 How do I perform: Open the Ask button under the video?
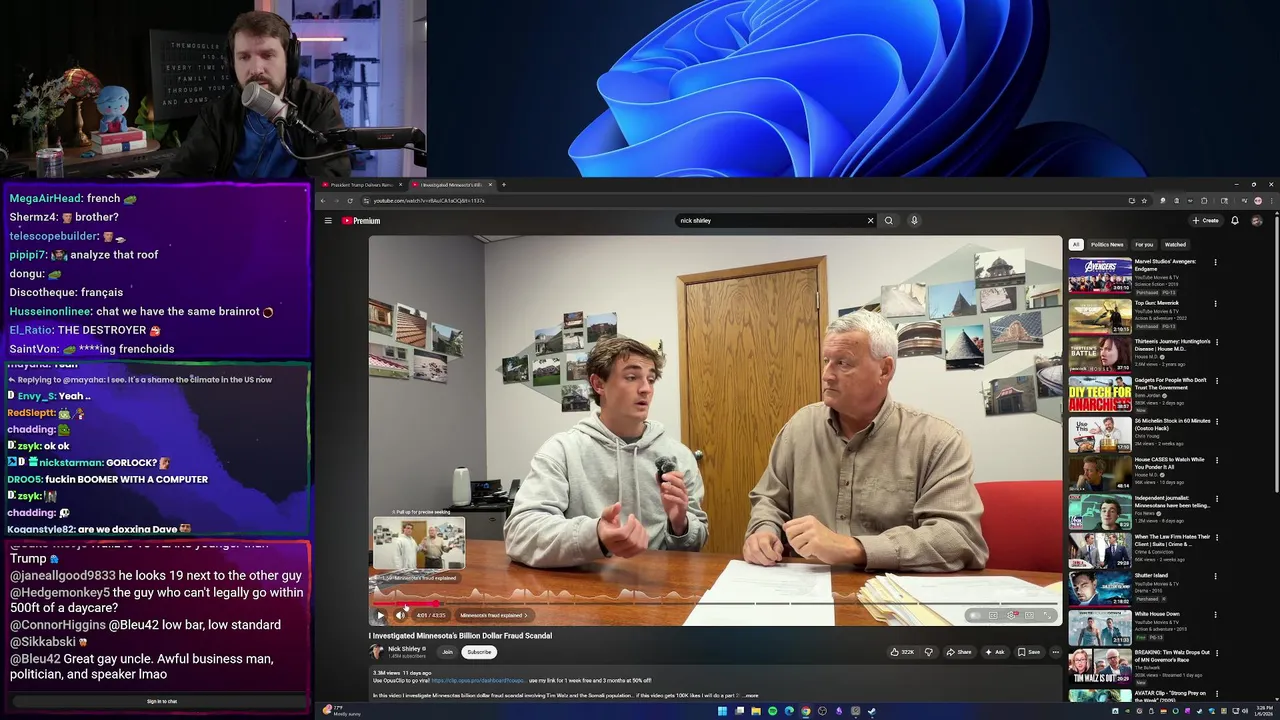[995, 652]
